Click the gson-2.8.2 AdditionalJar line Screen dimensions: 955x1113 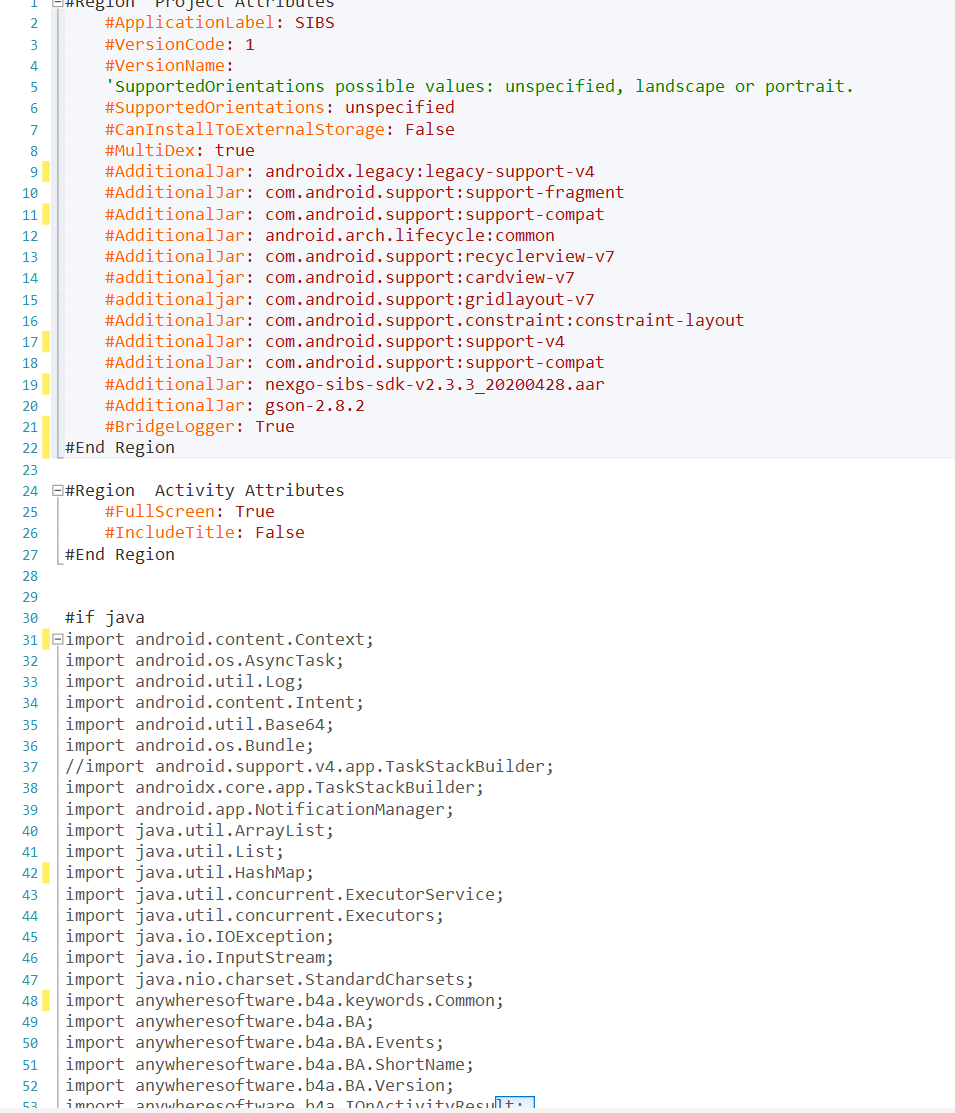(234, 405)
